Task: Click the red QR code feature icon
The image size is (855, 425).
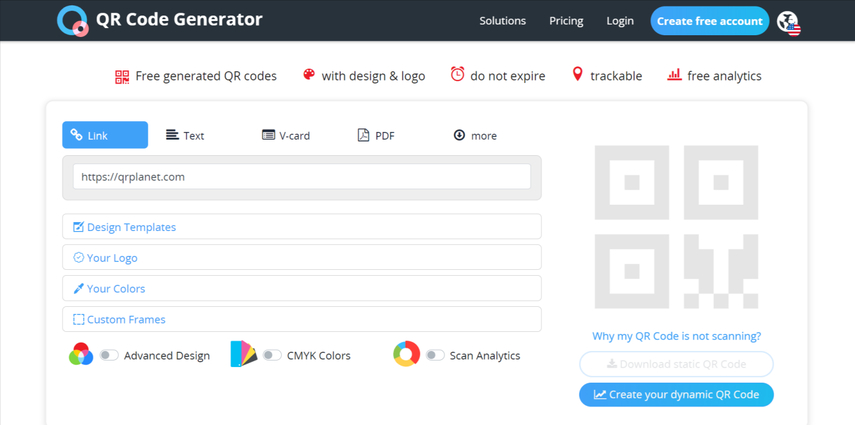Action: point(122,76)
